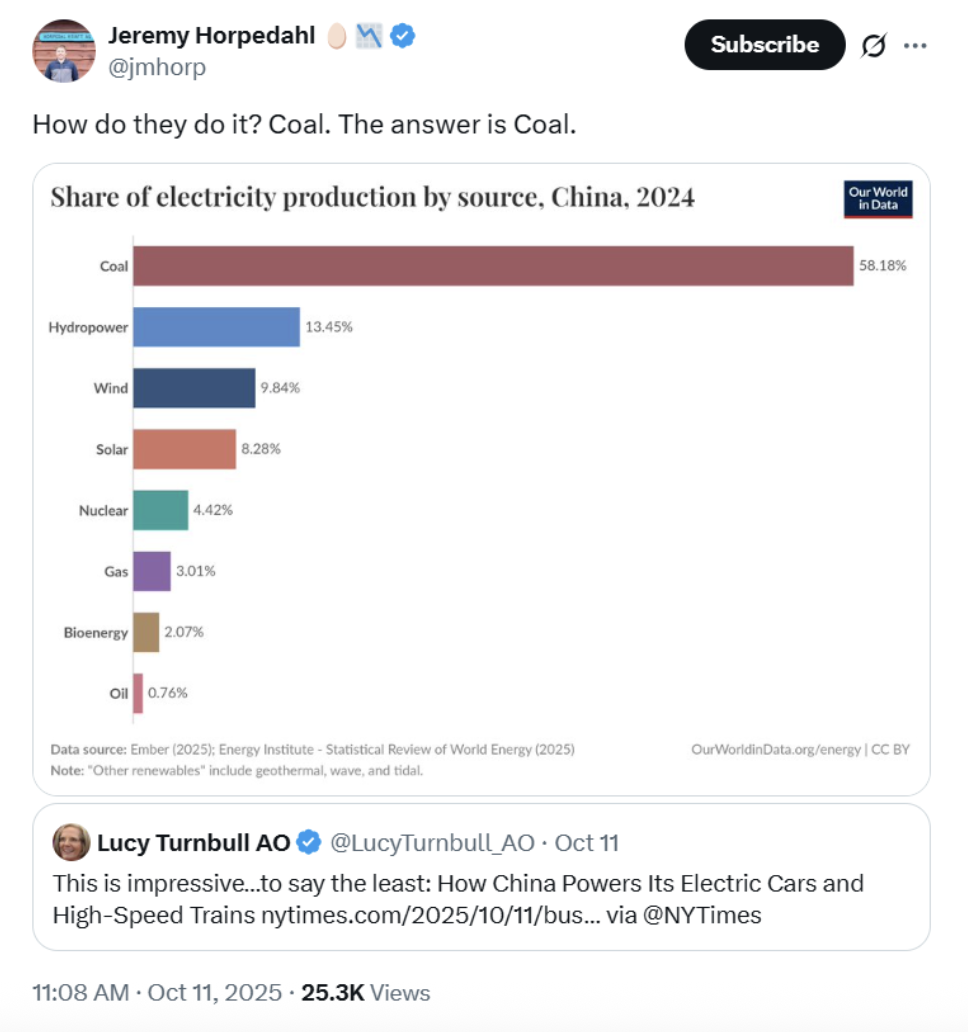968x1032 pixels.
Task: Click the chart title to open the image
Action: [372, 197]
